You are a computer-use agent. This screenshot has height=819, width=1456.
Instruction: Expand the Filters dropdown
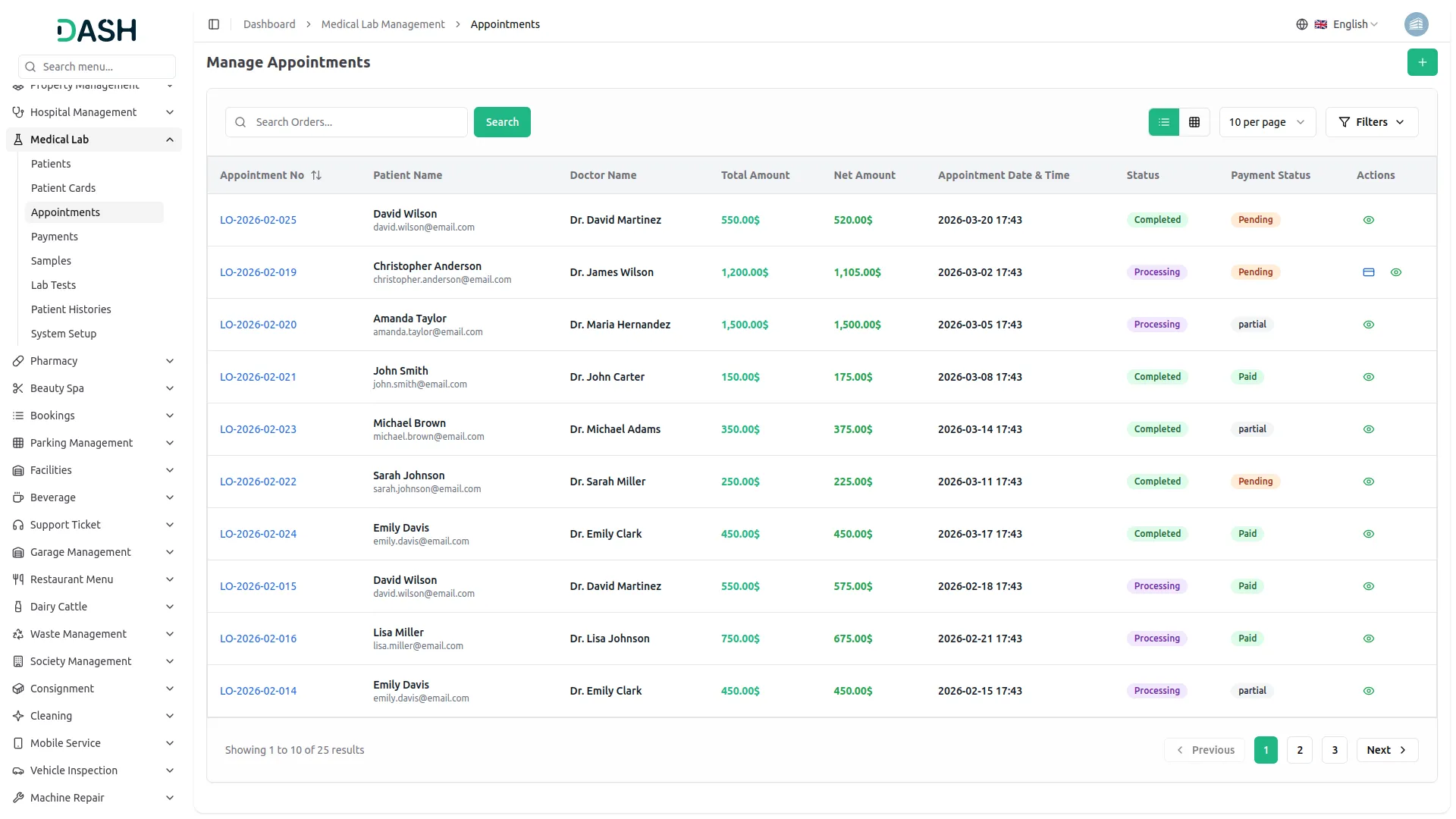[1371, 122]
